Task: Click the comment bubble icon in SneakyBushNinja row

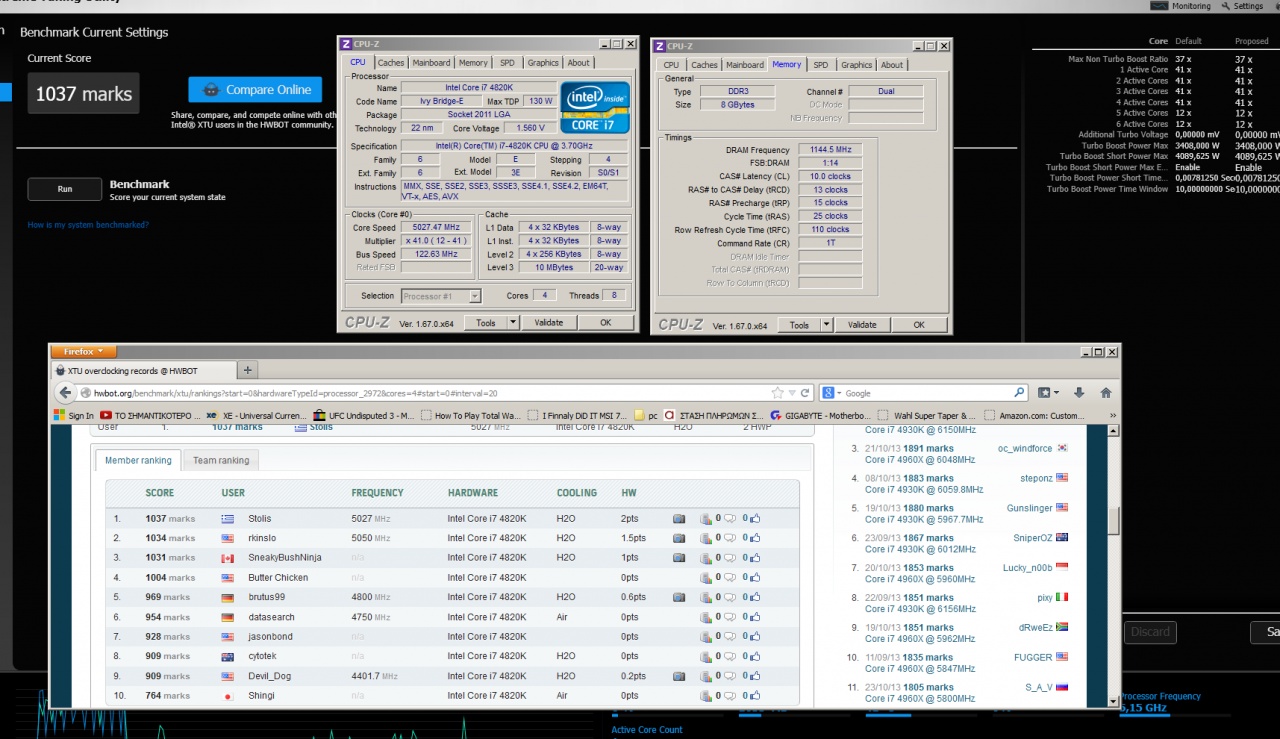Action: pos(730,558)
